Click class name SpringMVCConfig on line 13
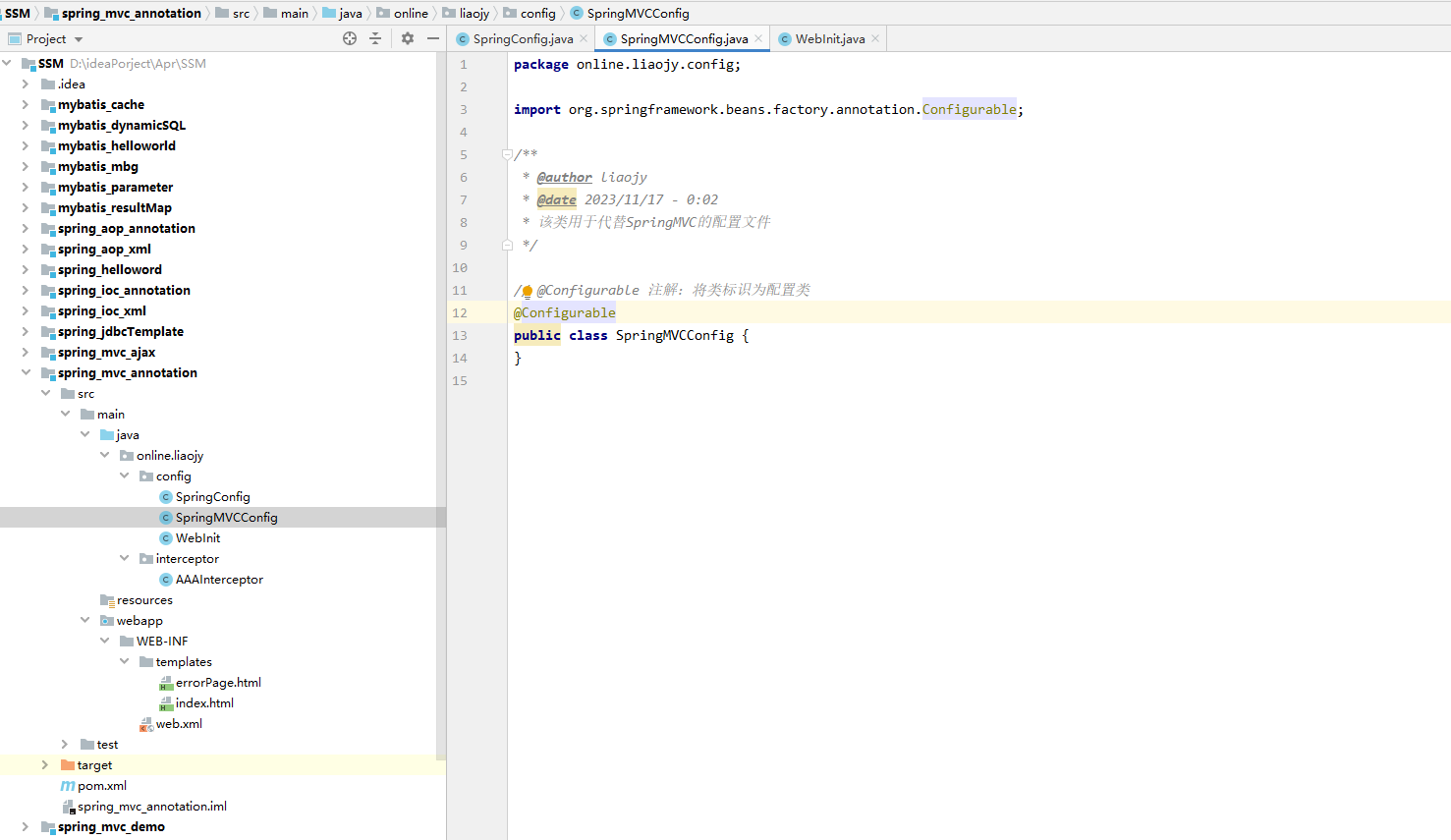Image resolution: width=1451 pixels, height=840 pixels. pos(674,335)
